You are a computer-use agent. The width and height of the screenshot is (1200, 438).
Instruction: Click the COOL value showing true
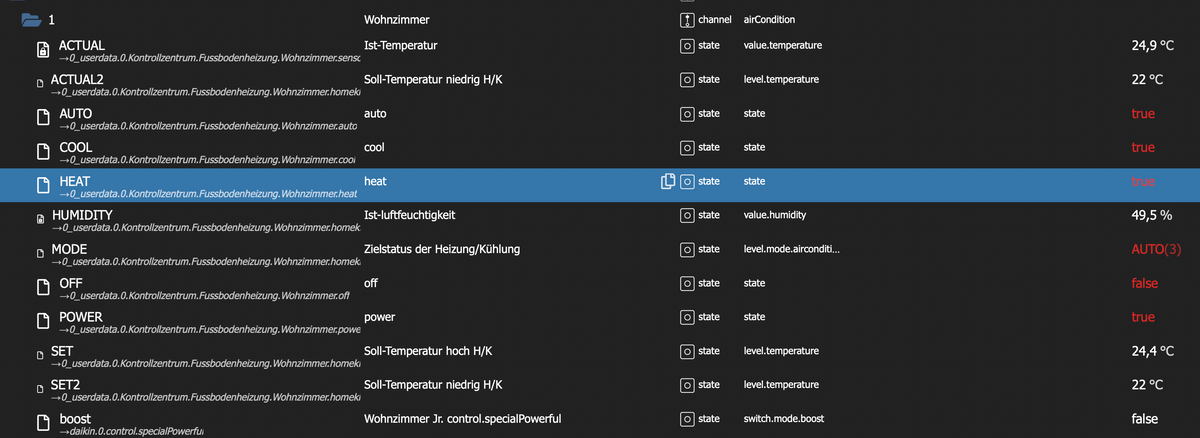click(x=1142, y=147)
